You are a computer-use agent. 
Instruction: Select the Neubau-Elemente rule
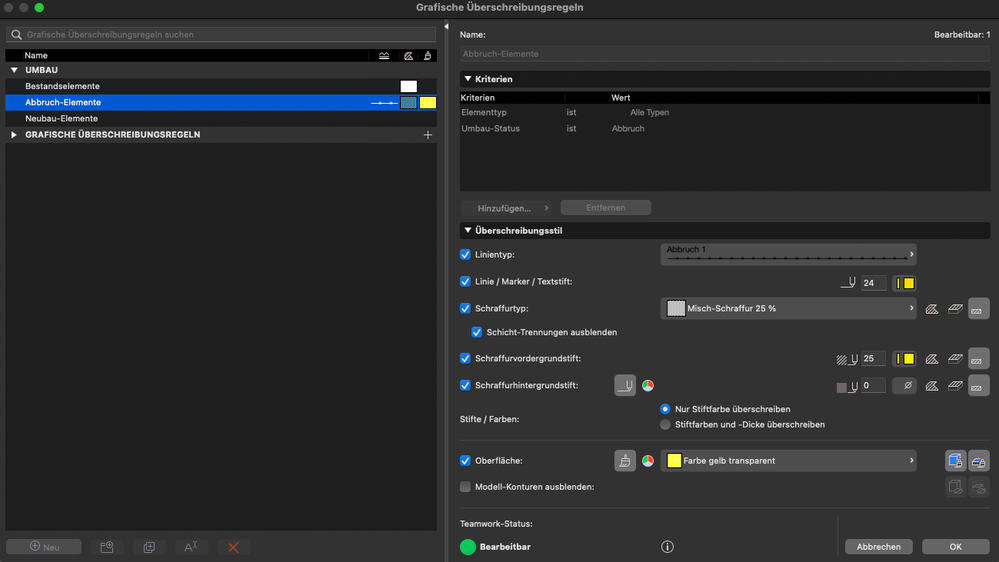(220, 119)
